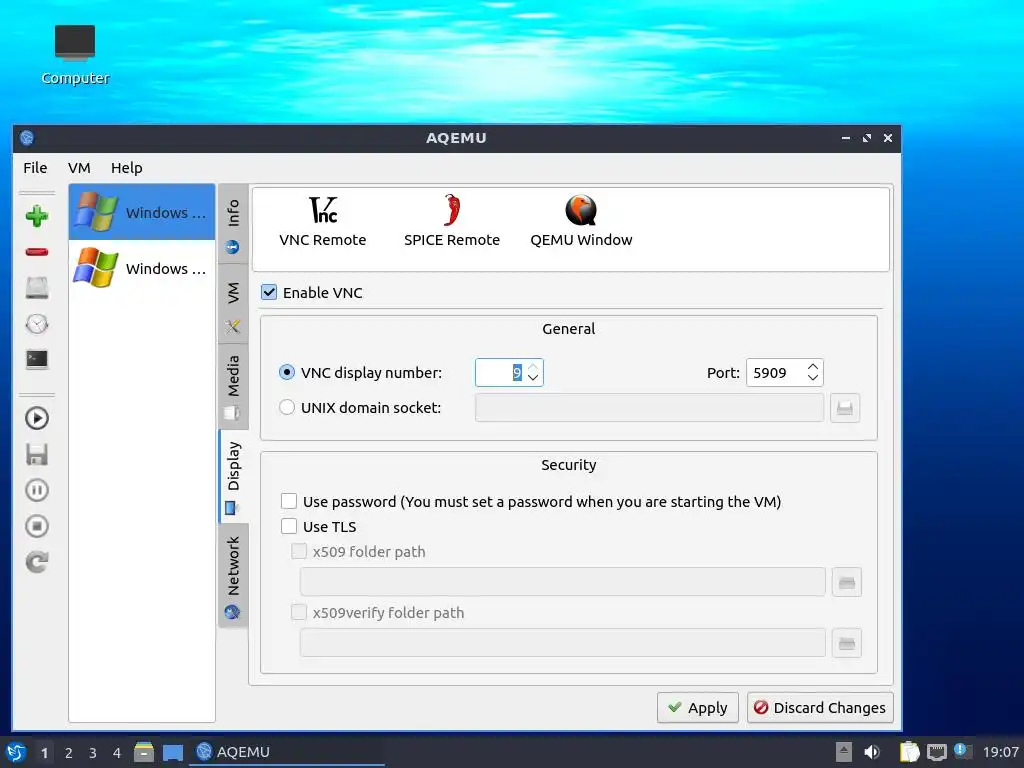Reset the virtual machine
Image resolution: width=1024 pixels, height=768 pixels.
[x=37, y=562]
